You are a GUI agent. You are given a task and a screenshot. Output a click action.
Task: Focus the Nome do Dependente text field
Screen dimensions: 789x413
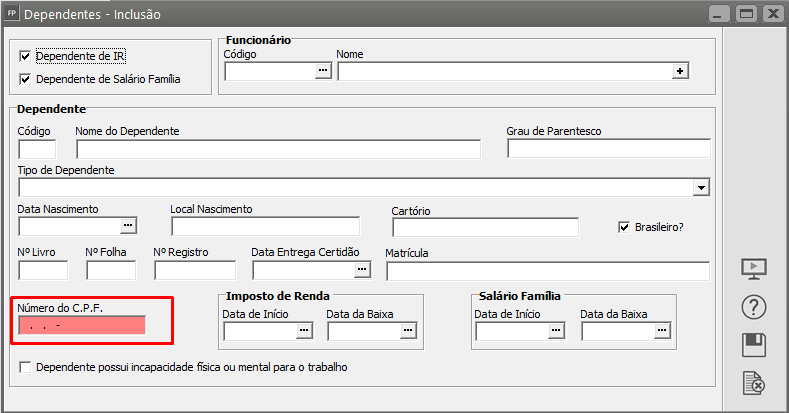pyautogui.click(x=278, y=149)
